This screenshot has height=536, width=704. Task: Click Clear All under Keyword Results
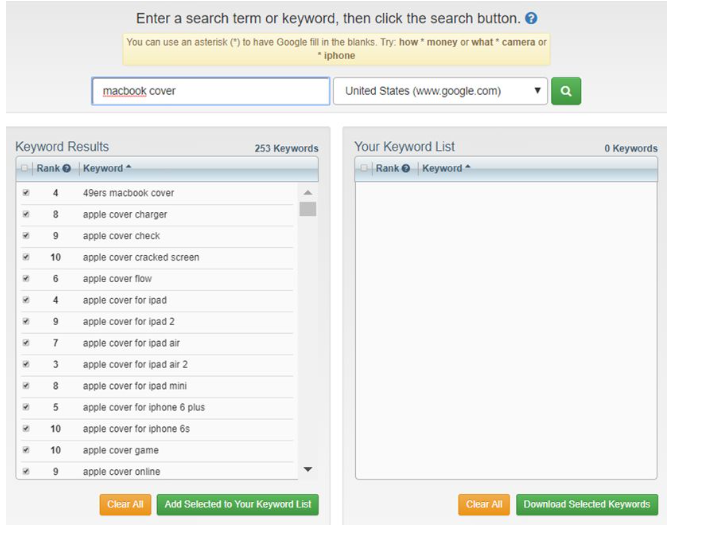coord(125,505)
